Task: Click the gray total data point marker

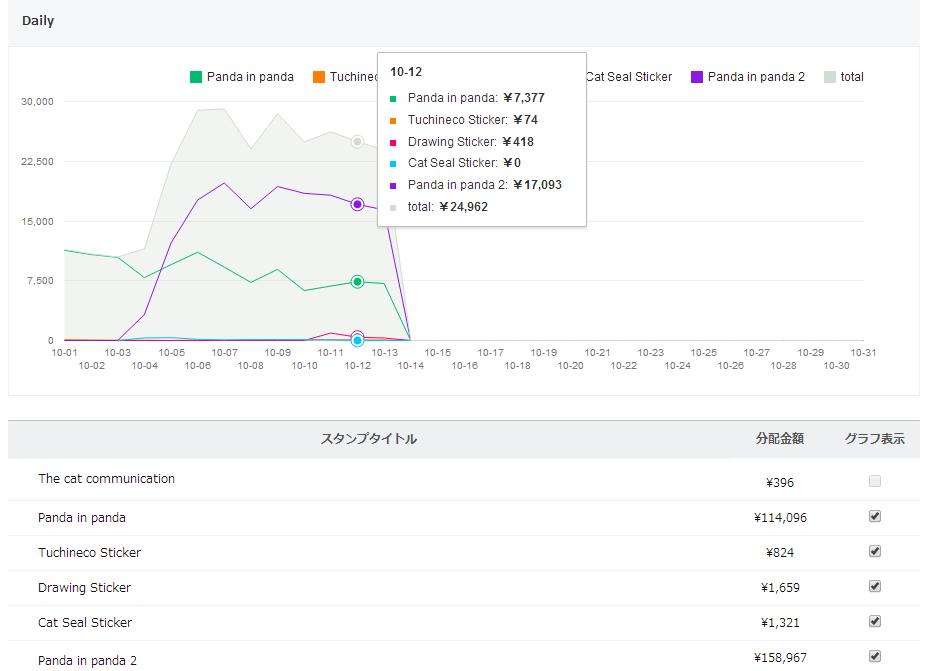Action: (357, 142)
